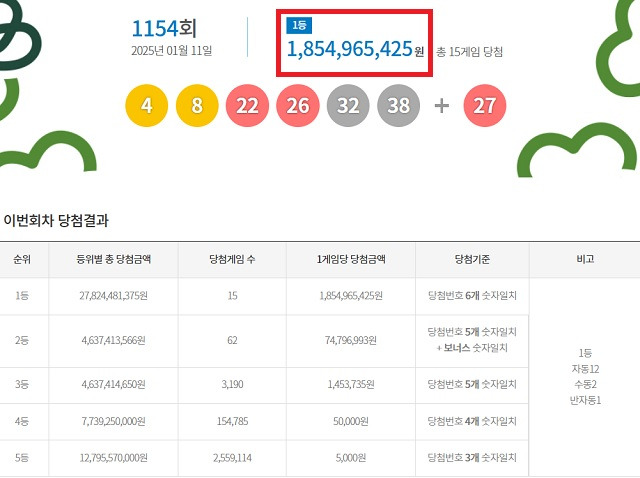Click the total amount 27,824,481,375원
This screenshot has height=478, width=640.
(113, 296)
